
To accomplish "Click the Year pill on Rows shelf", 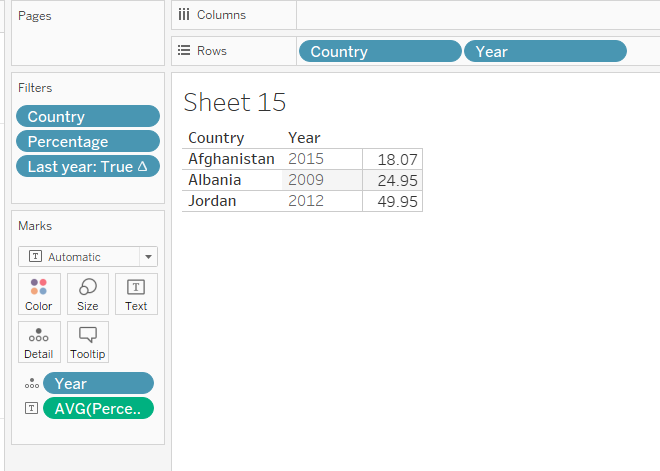I will pyautogui.click(x=545, y=52).
